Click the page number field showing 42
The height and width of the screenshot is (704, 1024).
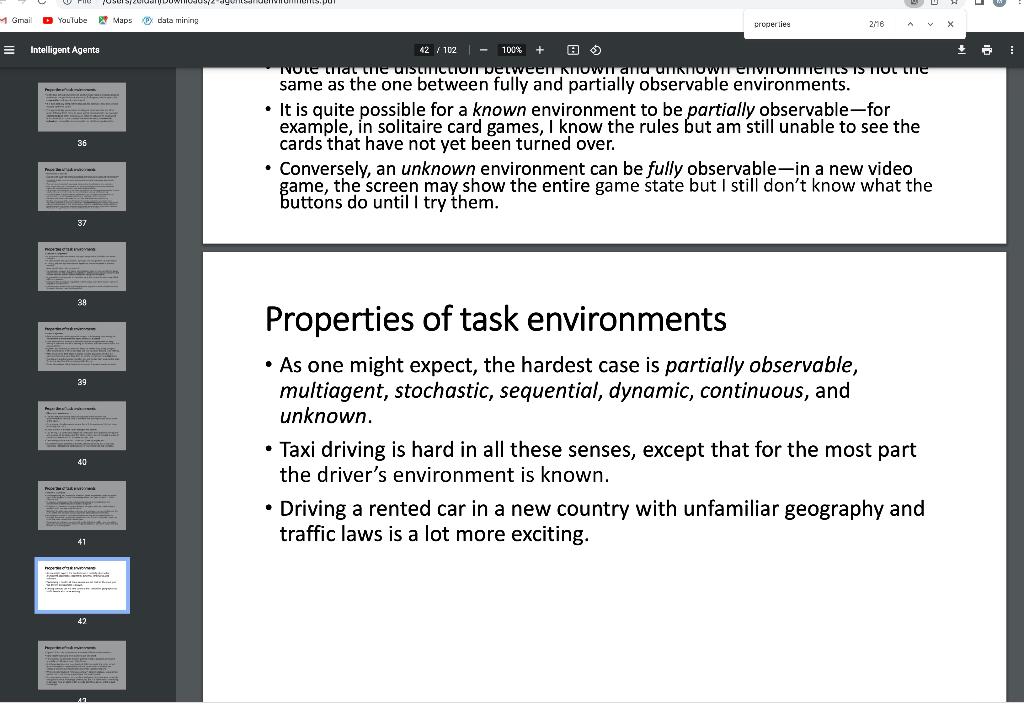click(x=424, y=50)
